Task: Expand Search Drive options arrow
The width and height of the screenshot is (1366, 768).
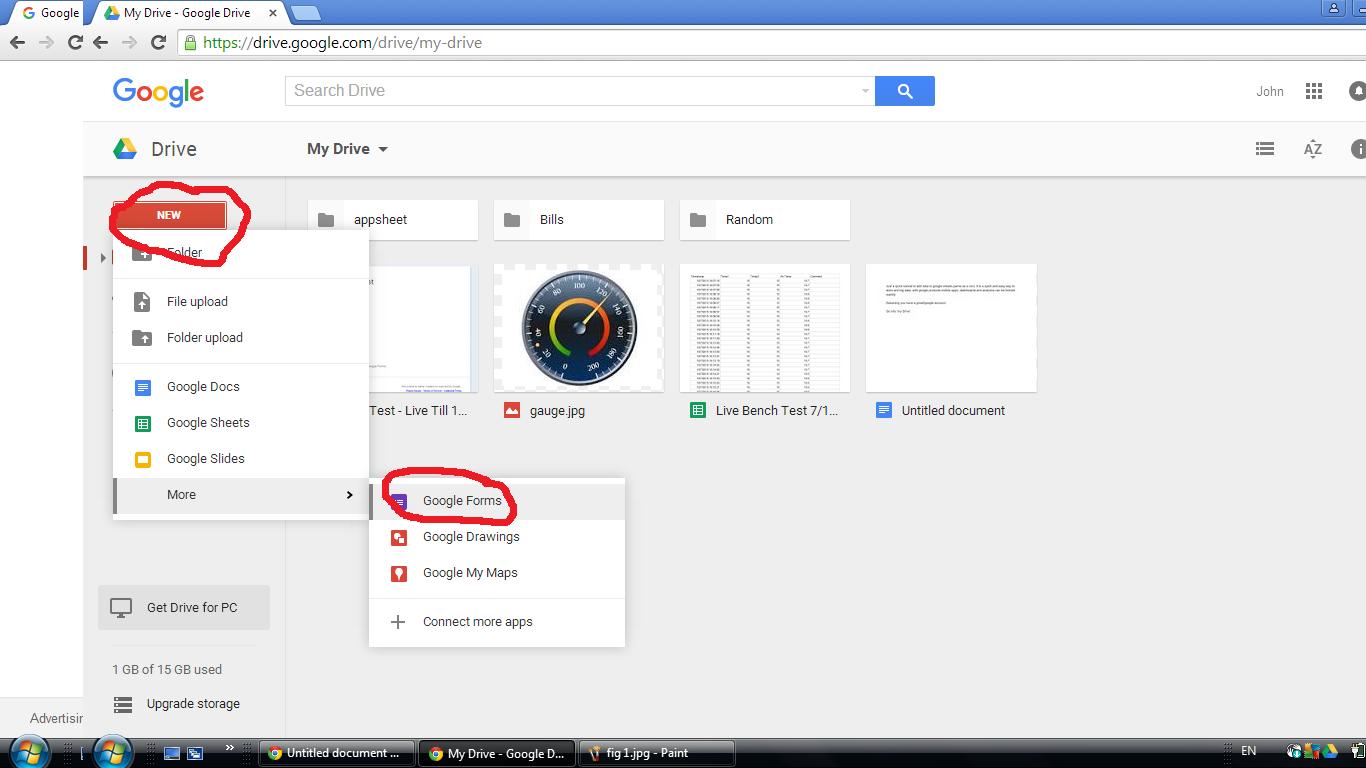Action: (x=865, y=91)
